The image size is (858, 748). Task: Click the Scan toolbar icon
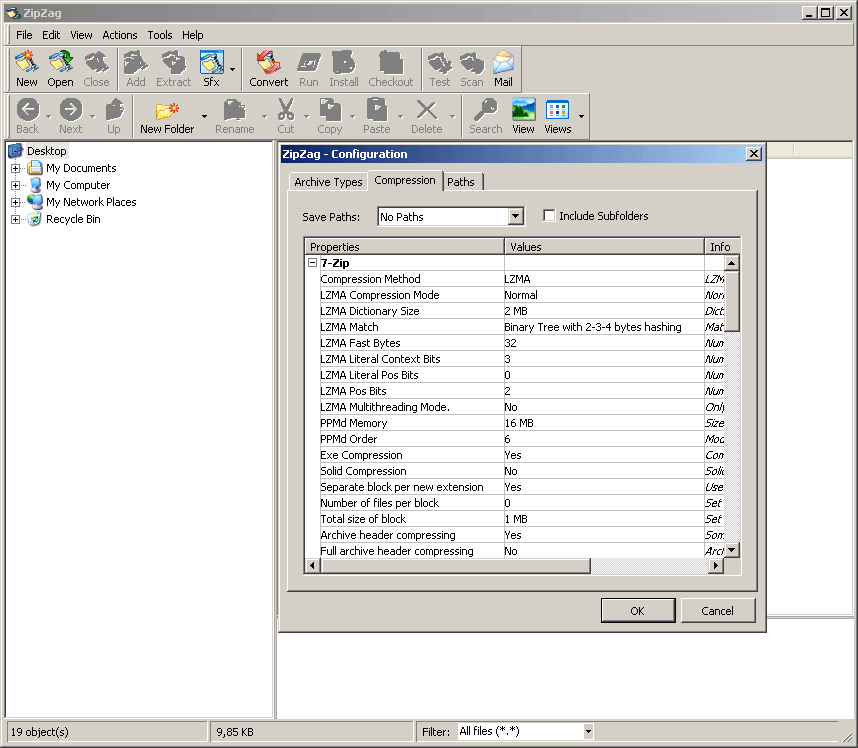pos(472,69)
